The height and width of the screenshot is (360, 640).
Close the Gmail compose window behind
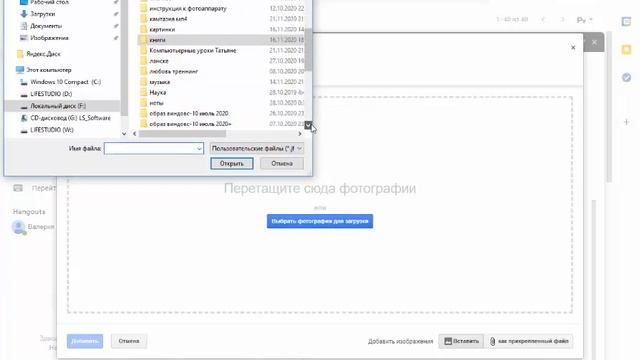[x=594, y=42]
